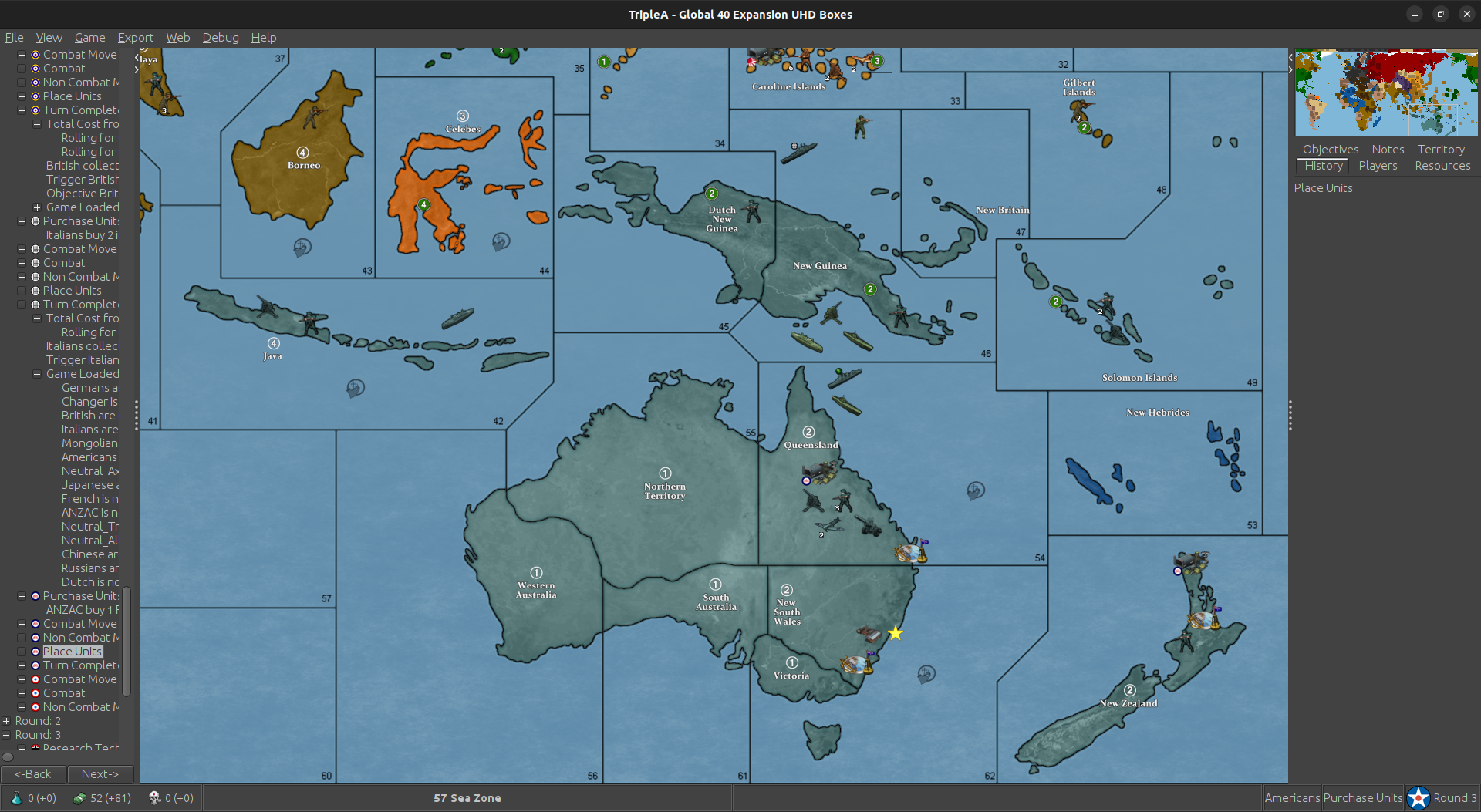Screen dimensions: 1481x812
Task: Click the factory icon in New South Wales
Action: [869, 634]
